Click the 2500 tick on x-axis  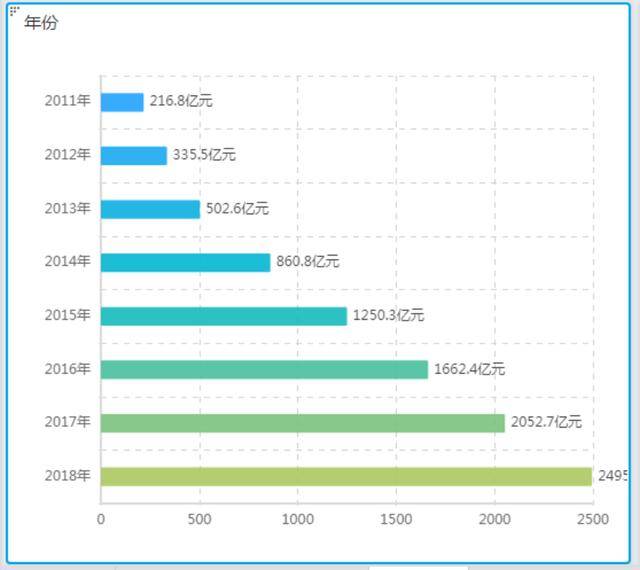tap(593, 519)
